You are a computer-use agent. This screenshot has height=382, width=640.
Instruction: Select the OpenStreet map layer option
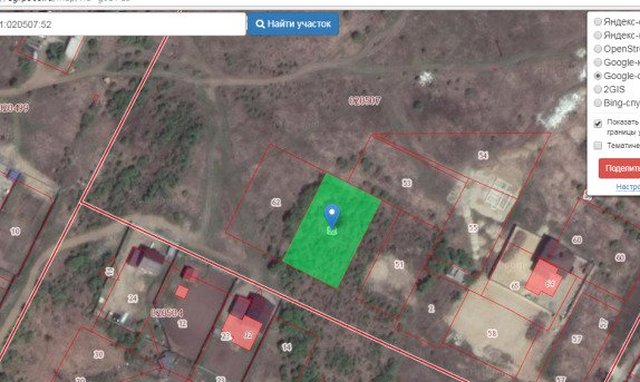pos(598,49)
